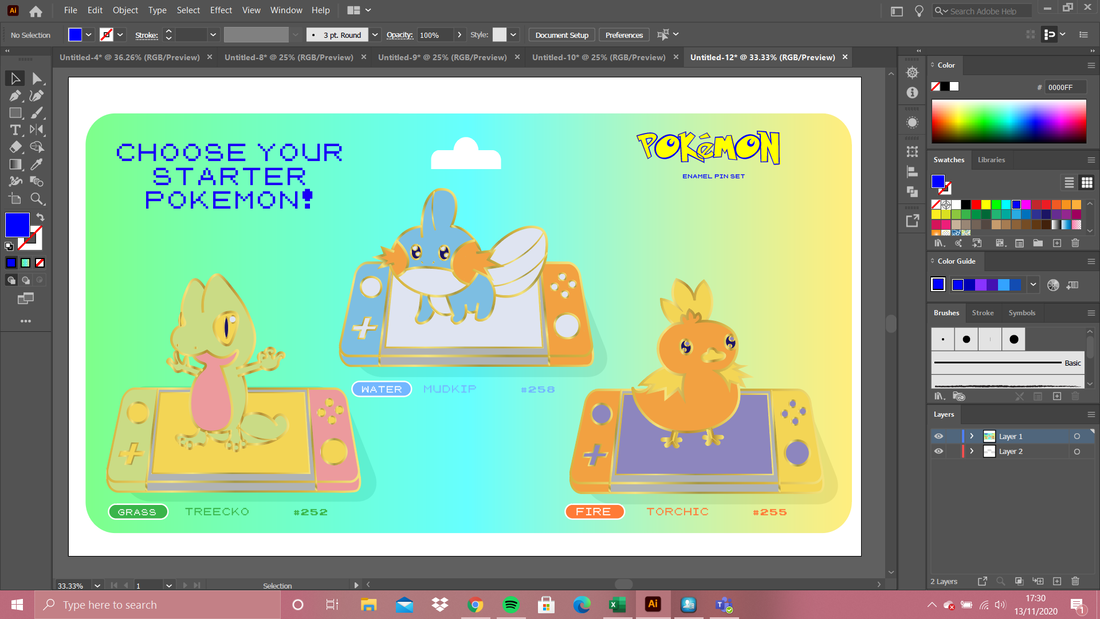Switch Swatches panel to list view
Viewport: 1100px width, 619px height.
tap(1069, 182)
